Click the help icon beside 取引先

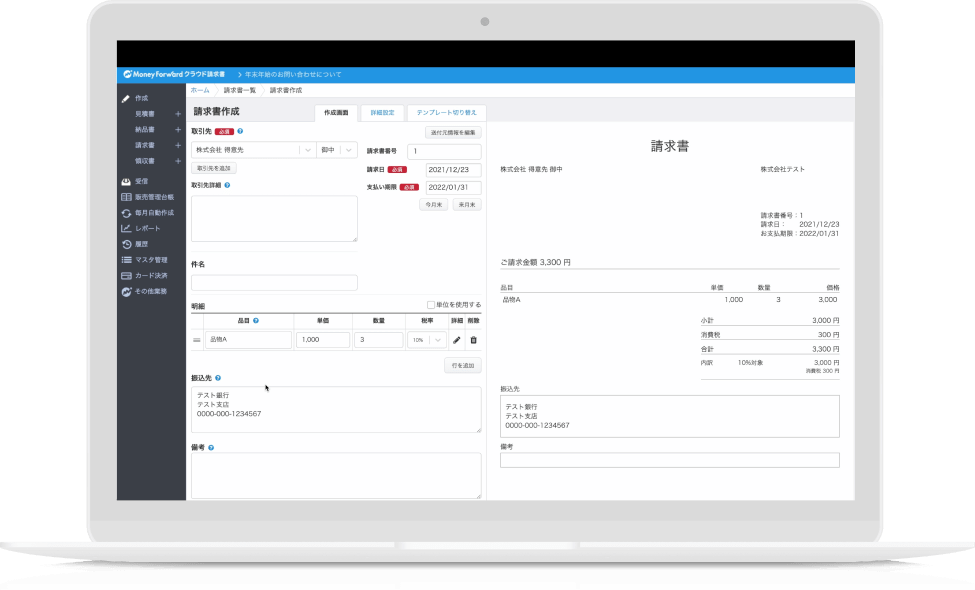point(240,131)
